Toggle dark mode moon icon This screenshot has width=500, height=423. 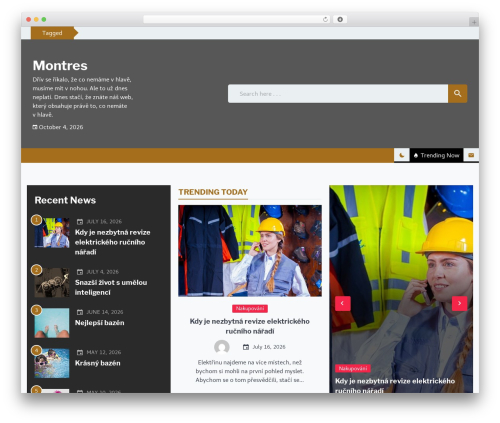pyautogui.click(x=402, y=155)
